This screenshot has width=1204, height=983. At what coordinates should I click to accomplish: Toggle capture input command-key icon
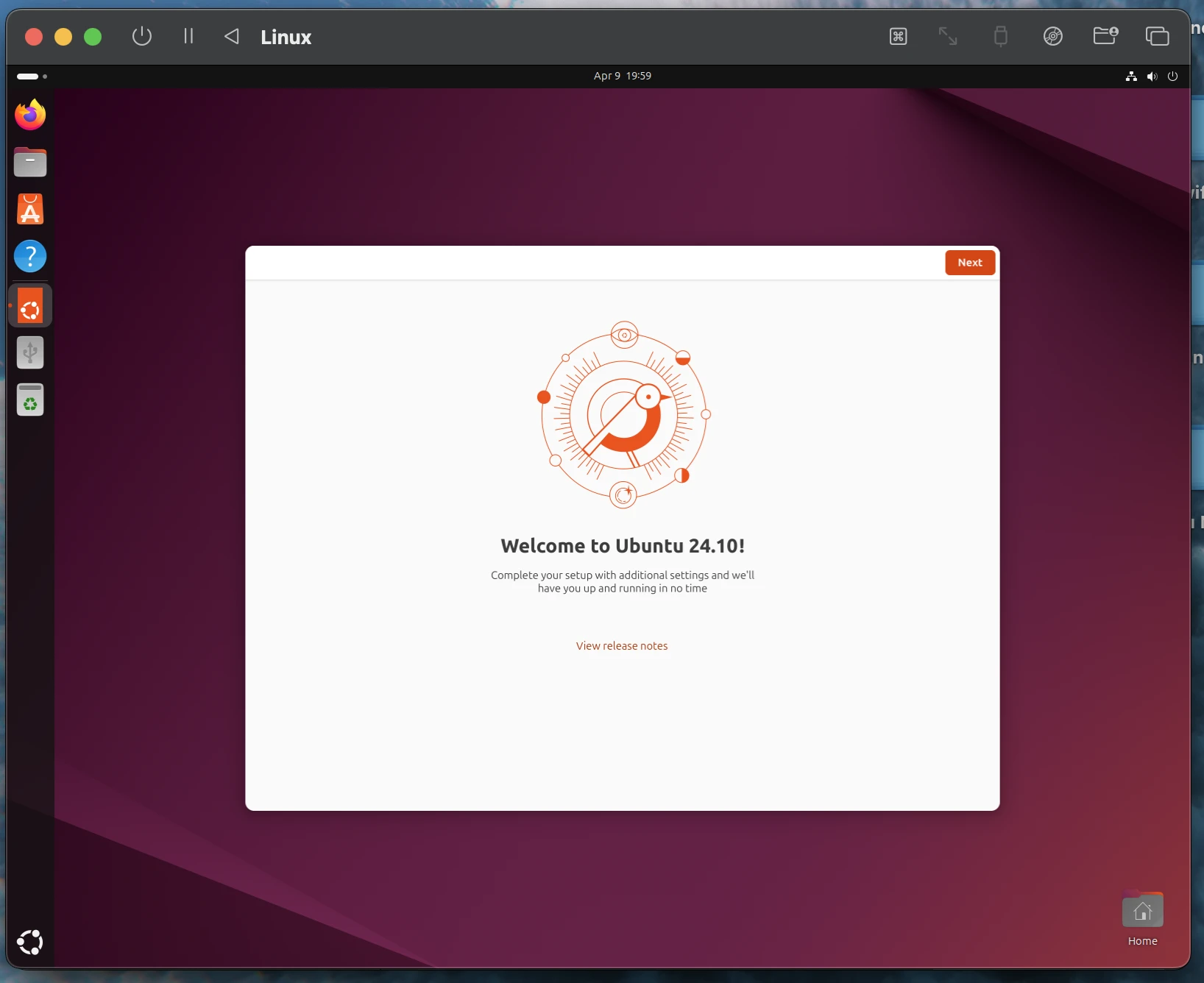[898, 36]
